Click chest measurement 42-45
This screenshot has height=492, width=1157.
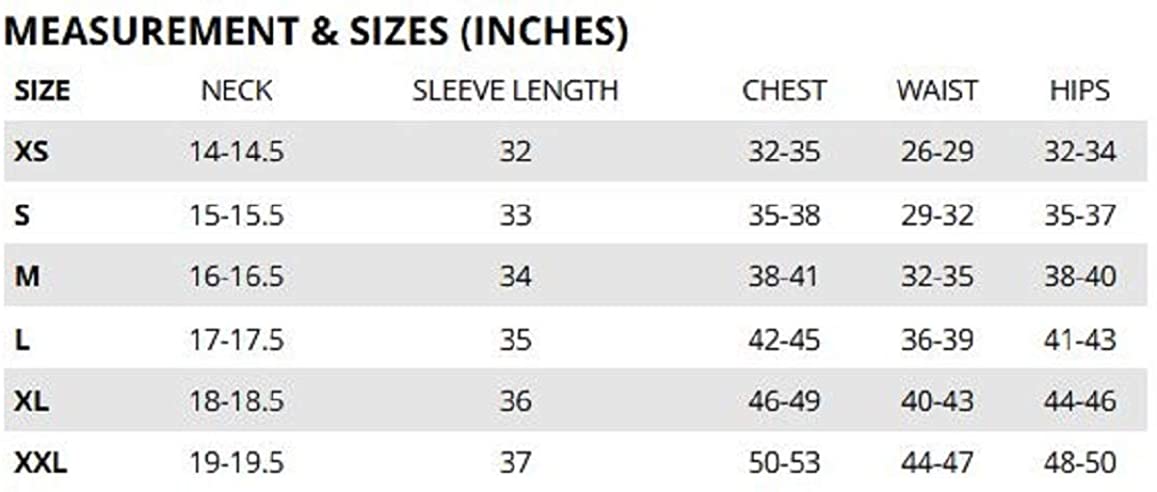(x=784, y=339)
